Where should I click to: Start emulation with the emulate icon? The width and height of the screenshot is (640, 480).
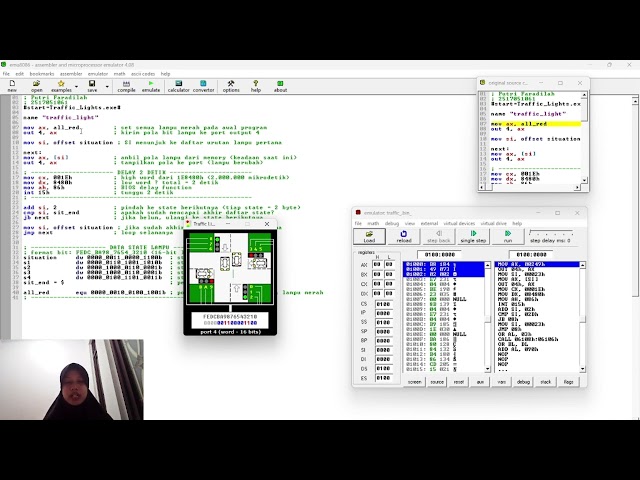pos(151,86)
